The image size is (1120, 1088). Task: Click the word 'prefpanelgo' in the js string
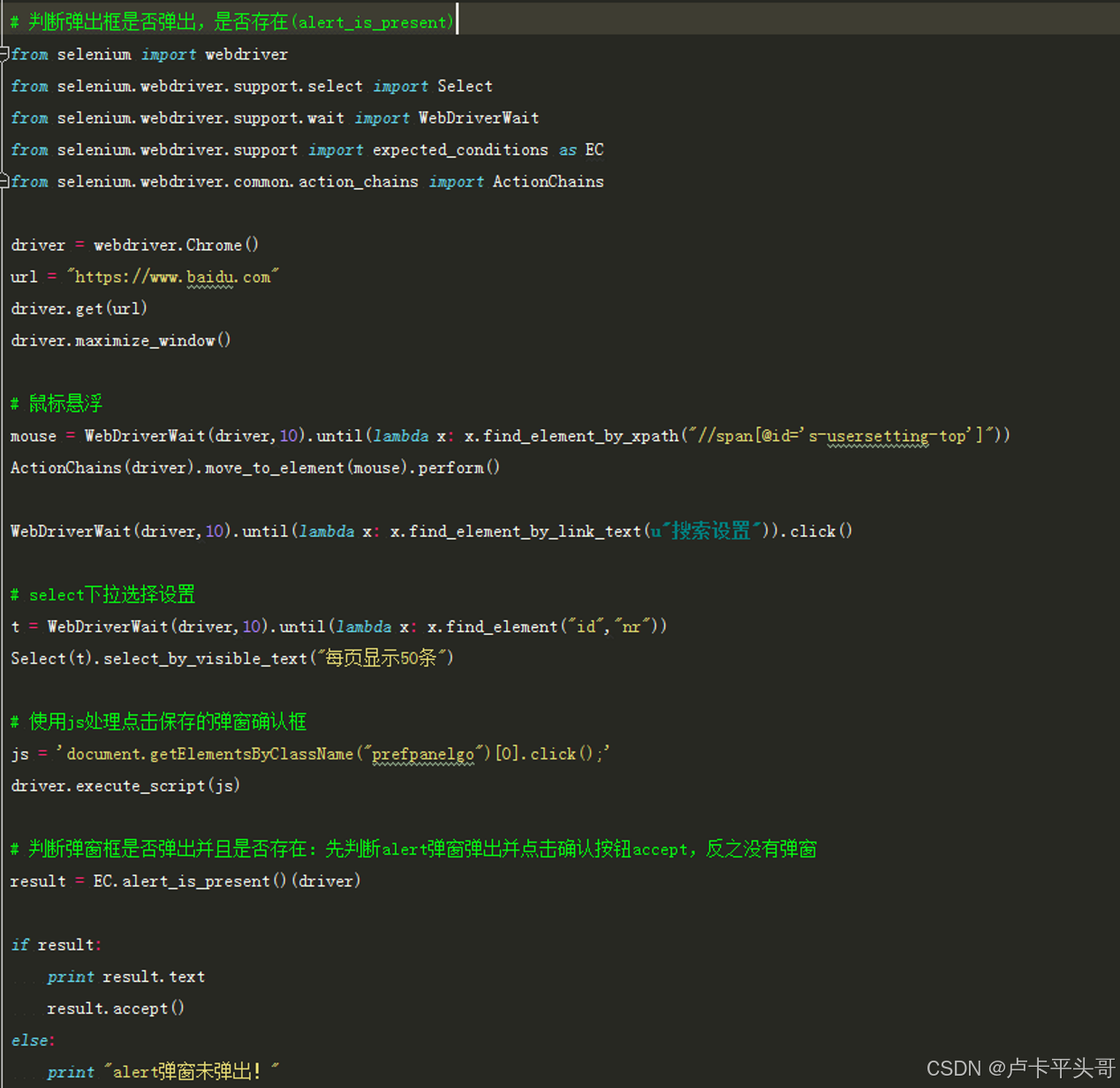[x=423, y=755]
